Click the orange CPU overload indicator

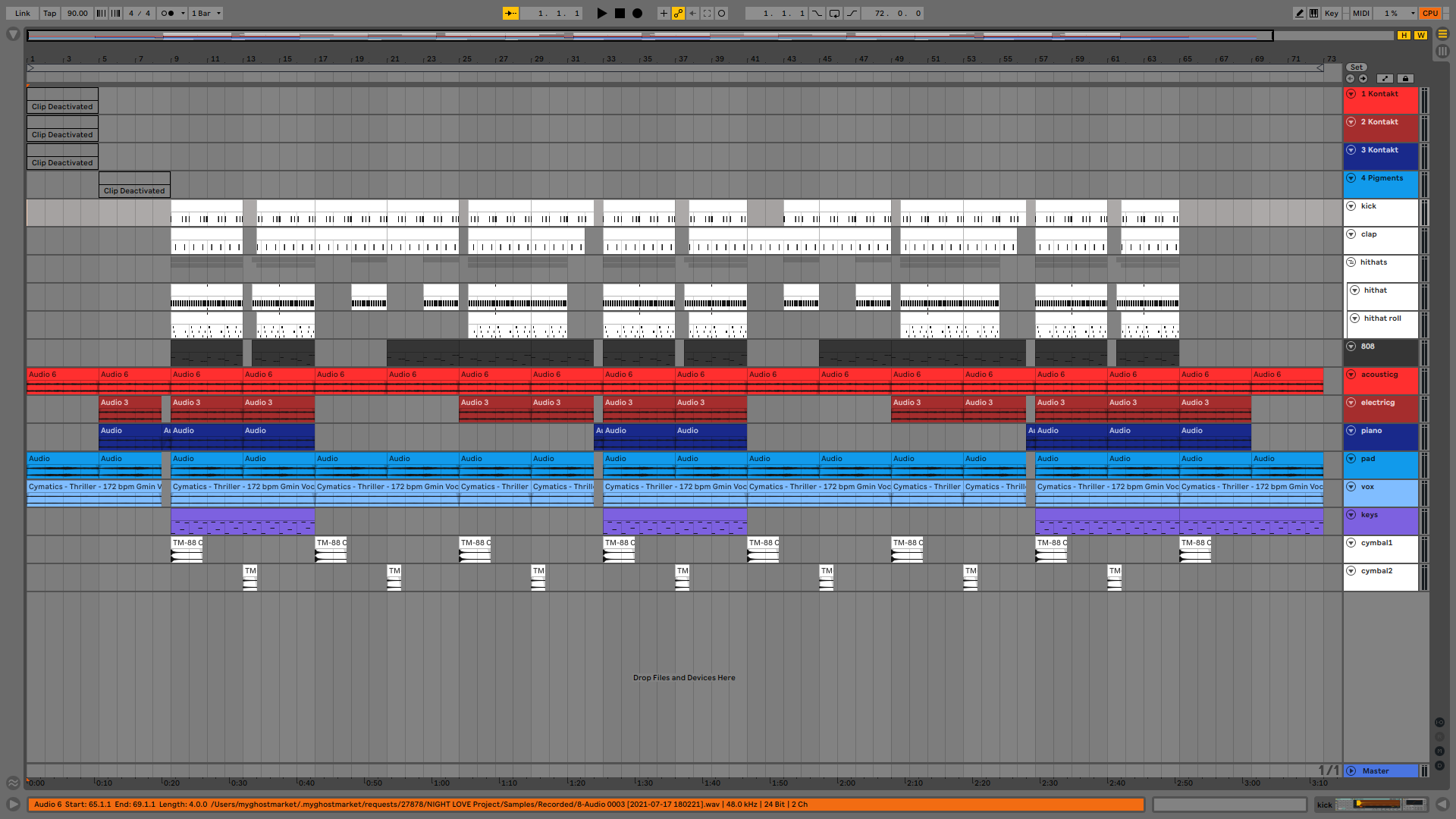tap(1430, 13)
